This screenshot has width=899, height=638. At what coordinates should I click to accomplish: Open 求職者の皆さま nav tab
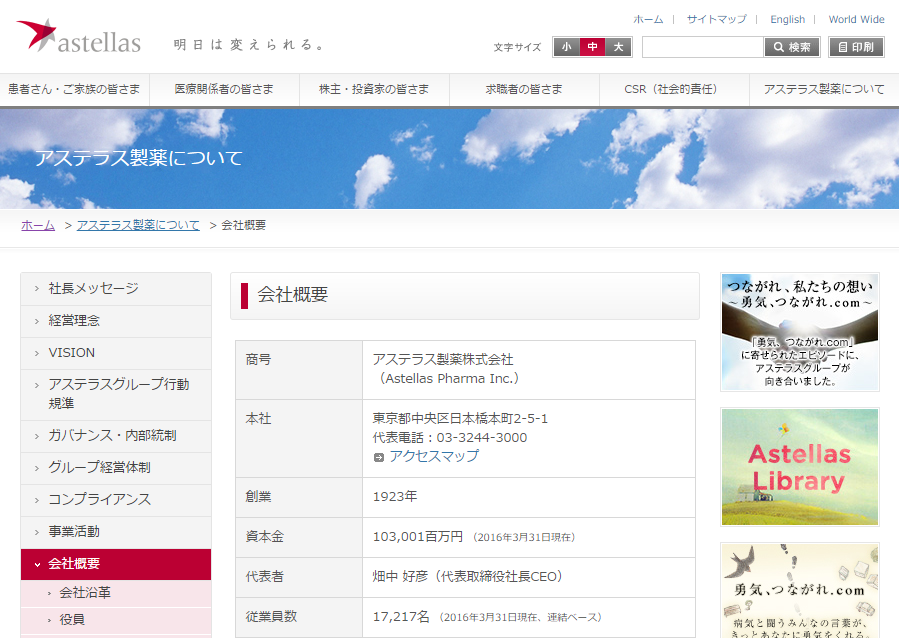point(524,89)
